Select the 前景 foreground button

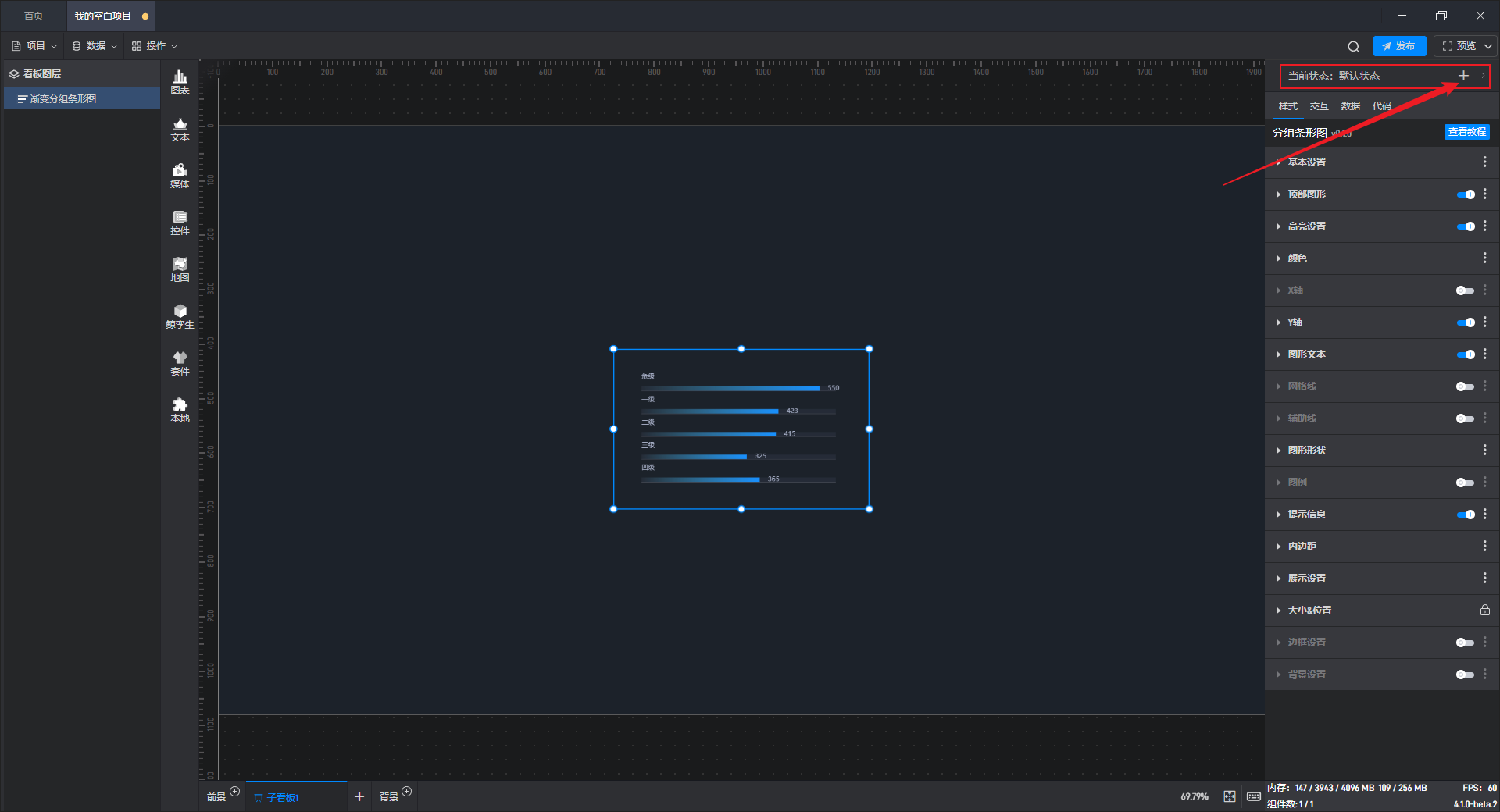[x=216, y=797]
